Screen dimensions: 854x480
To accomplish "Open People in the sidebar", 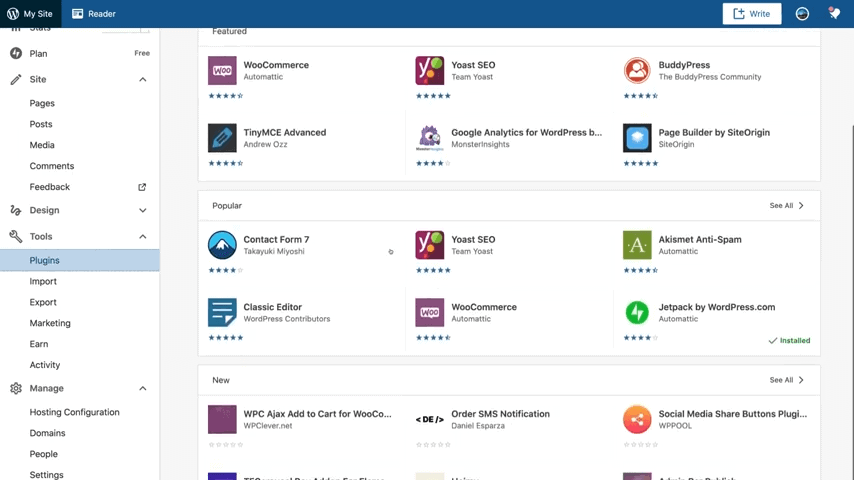I will 44,454.
